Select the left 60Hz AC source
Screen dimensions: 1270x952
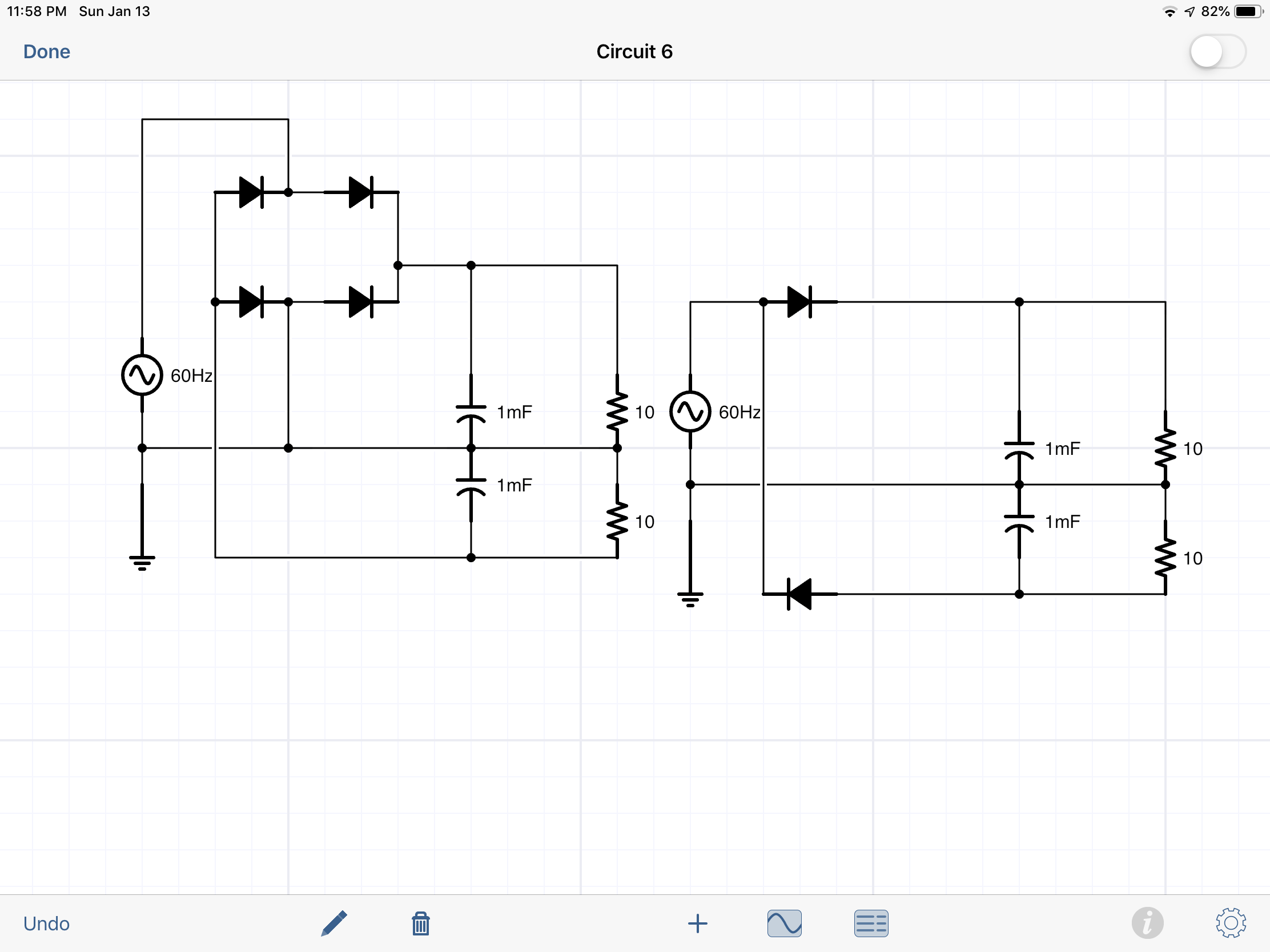(x=142, y=376)
